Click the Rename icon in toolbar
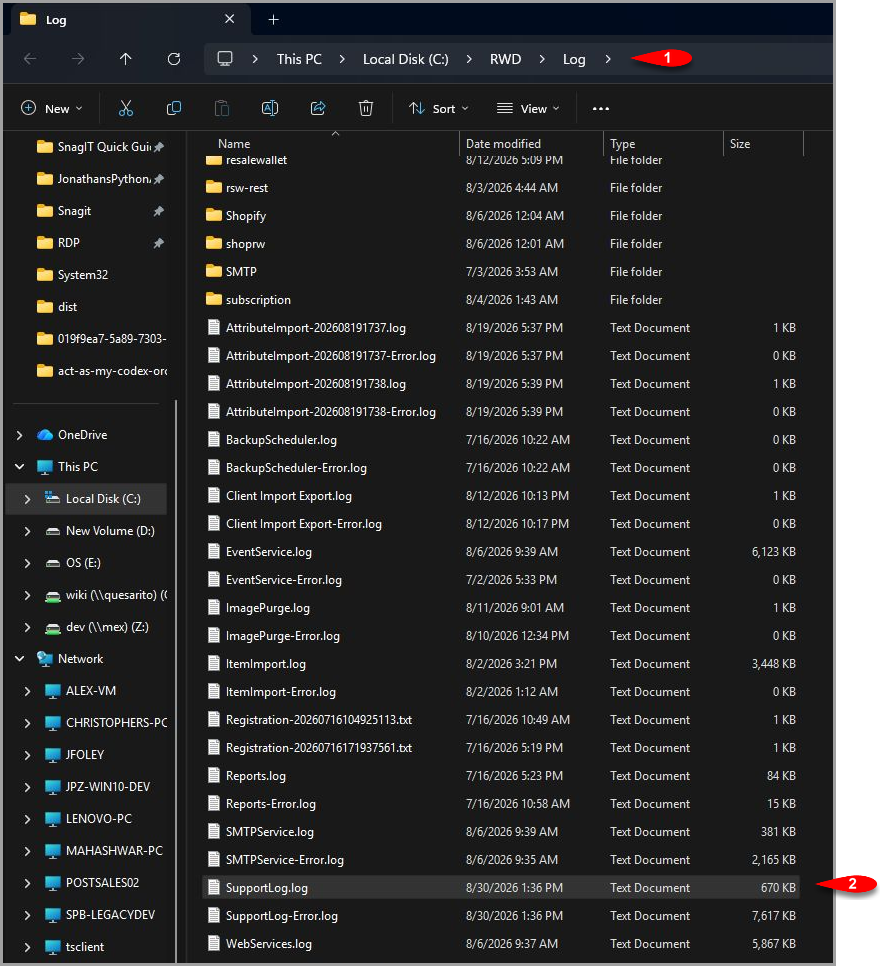The width and height of the screenshot is (884, 966). 270,108
